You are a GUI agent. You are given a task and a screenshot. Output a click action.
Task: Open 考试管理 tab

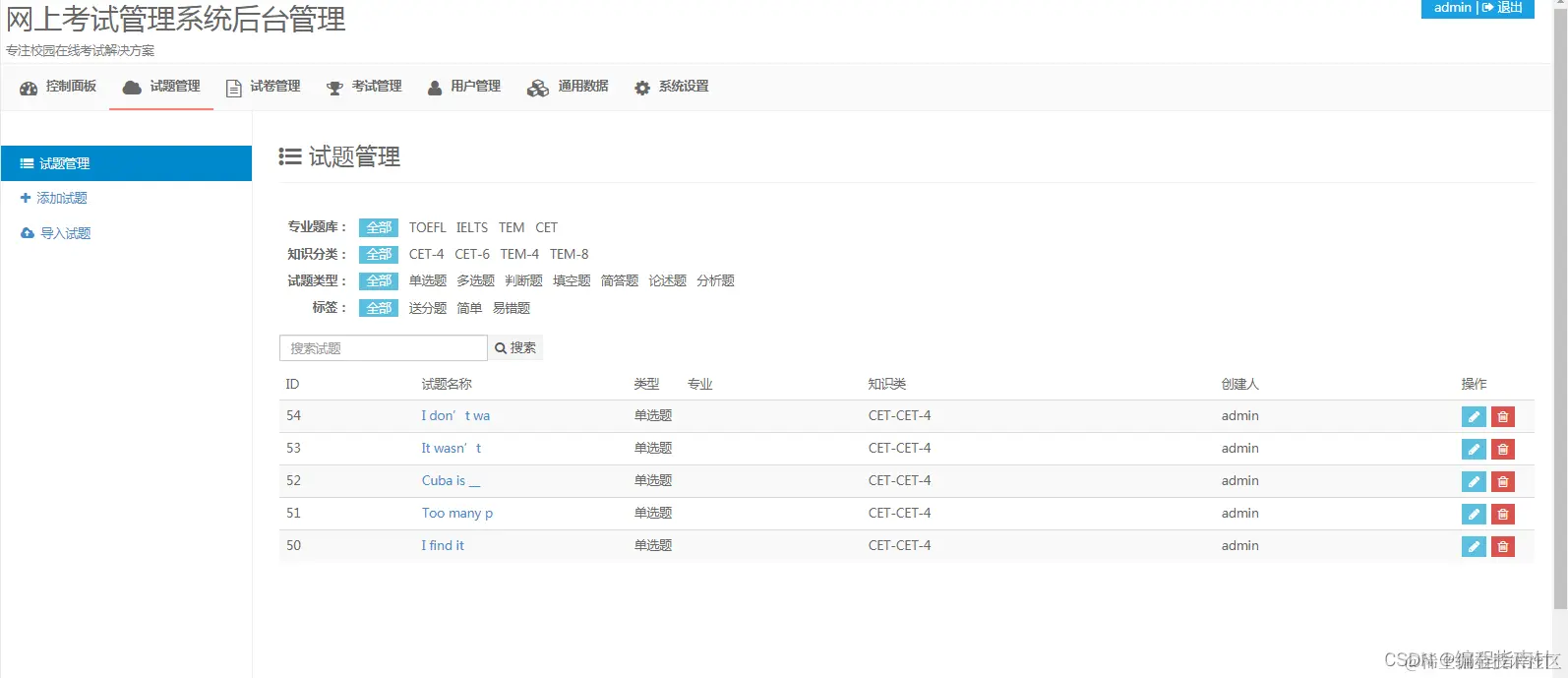[x=364, y=87]
